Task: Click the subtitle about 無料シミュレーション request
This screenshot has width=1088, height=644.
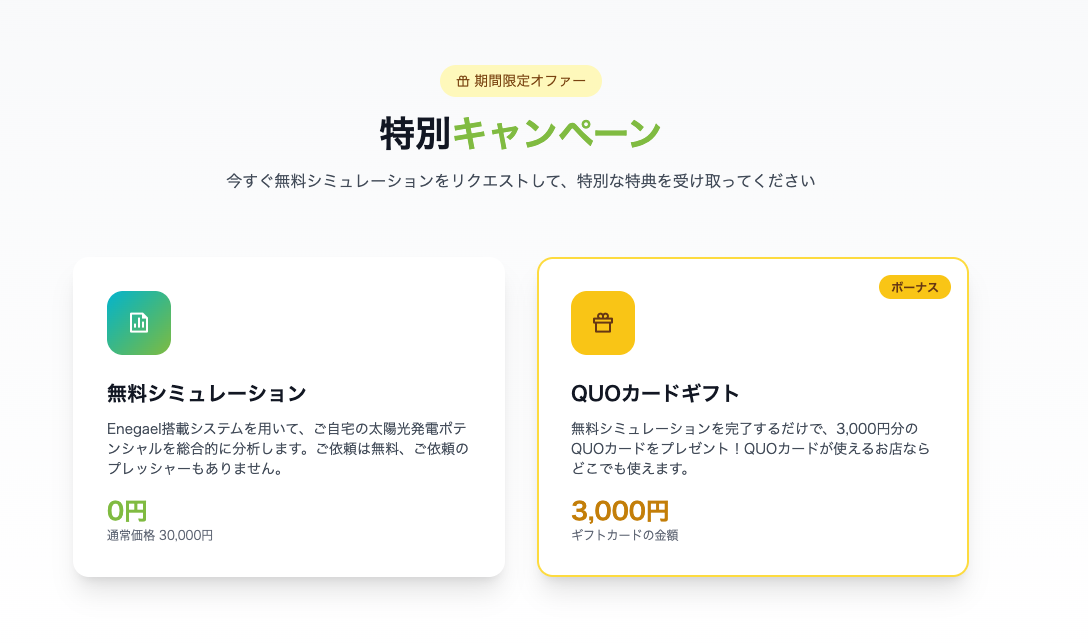Action: click(519, 181)
